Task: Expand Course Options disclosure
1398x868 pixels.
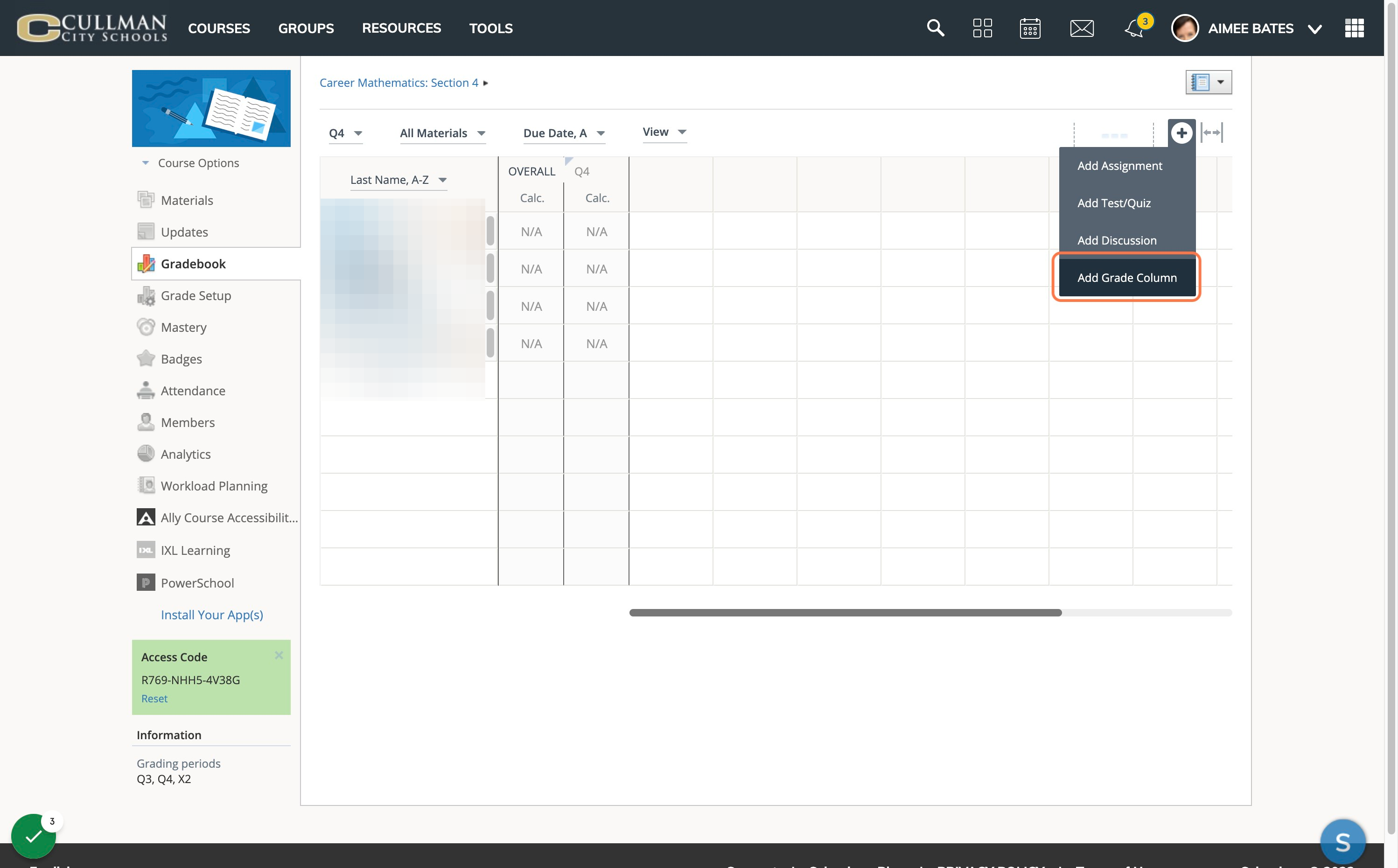Action: pos(191,163)
